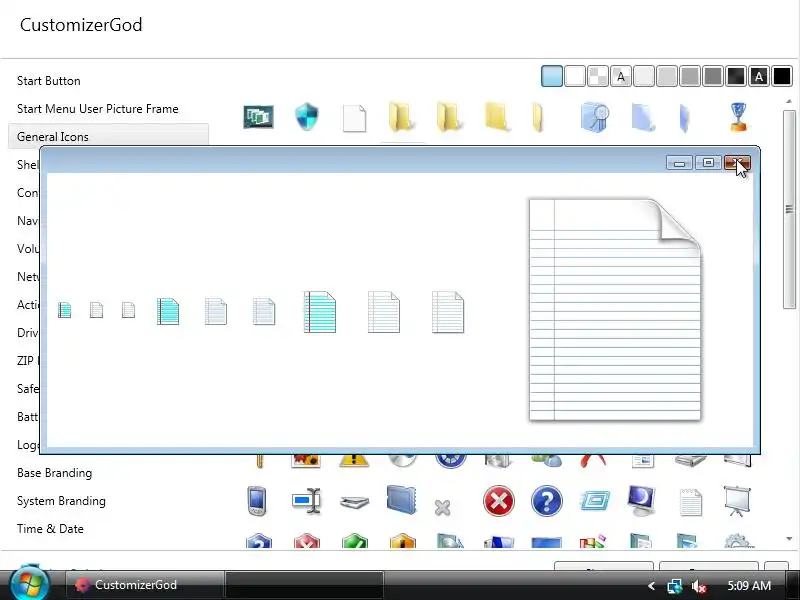
Task: Select the lined text document icon in grid
Action: (x=690, y=502)
